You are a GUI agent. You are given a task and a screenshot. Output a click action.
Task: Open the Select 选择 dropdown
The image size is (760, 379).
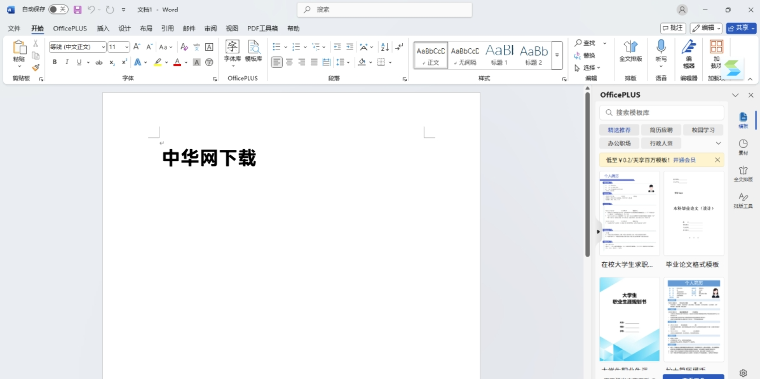click(x=587, y=67)
